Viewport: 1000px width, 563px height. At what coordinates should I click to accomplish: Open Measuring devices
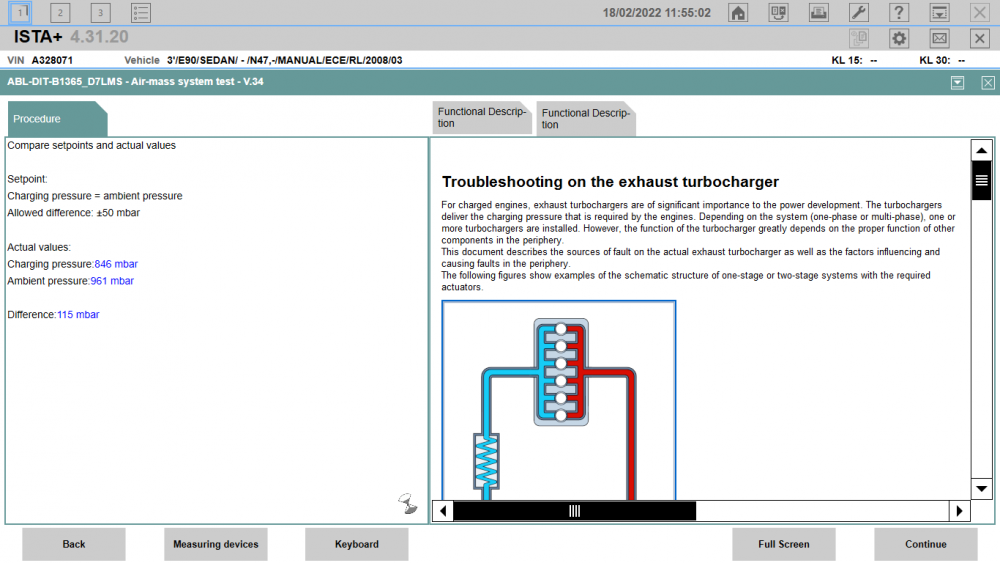[216, 544]
